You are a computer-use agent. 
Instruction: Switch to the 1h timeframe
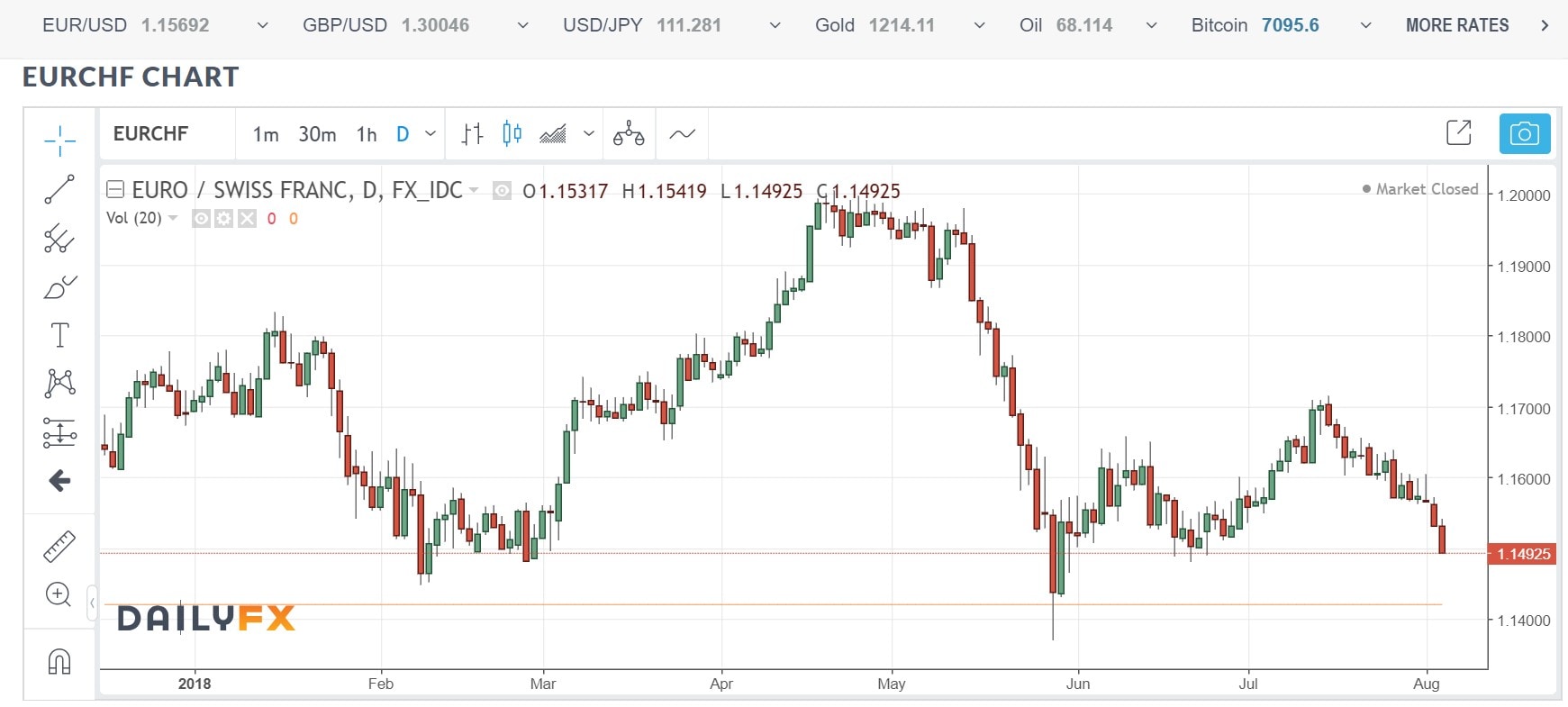pyautogui.click(x=367, y=134)
